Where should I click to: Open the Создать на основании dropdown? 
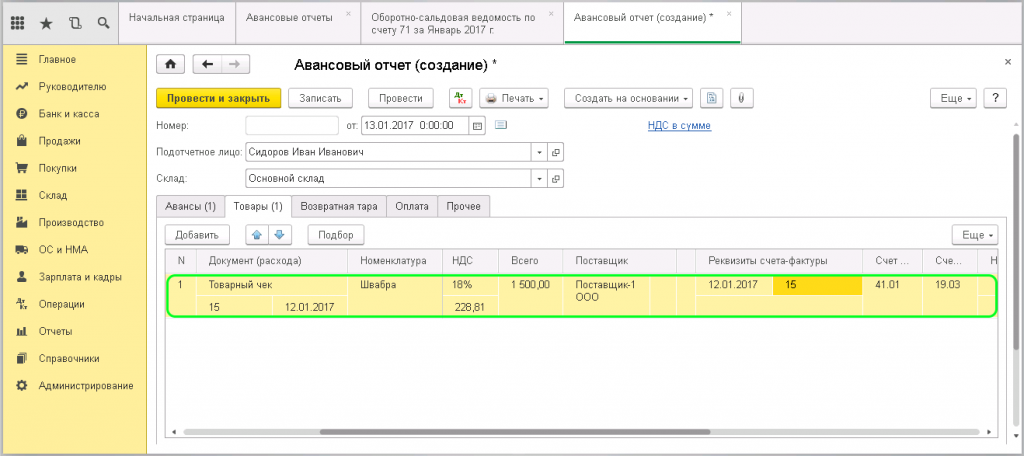tap(628, 98)
